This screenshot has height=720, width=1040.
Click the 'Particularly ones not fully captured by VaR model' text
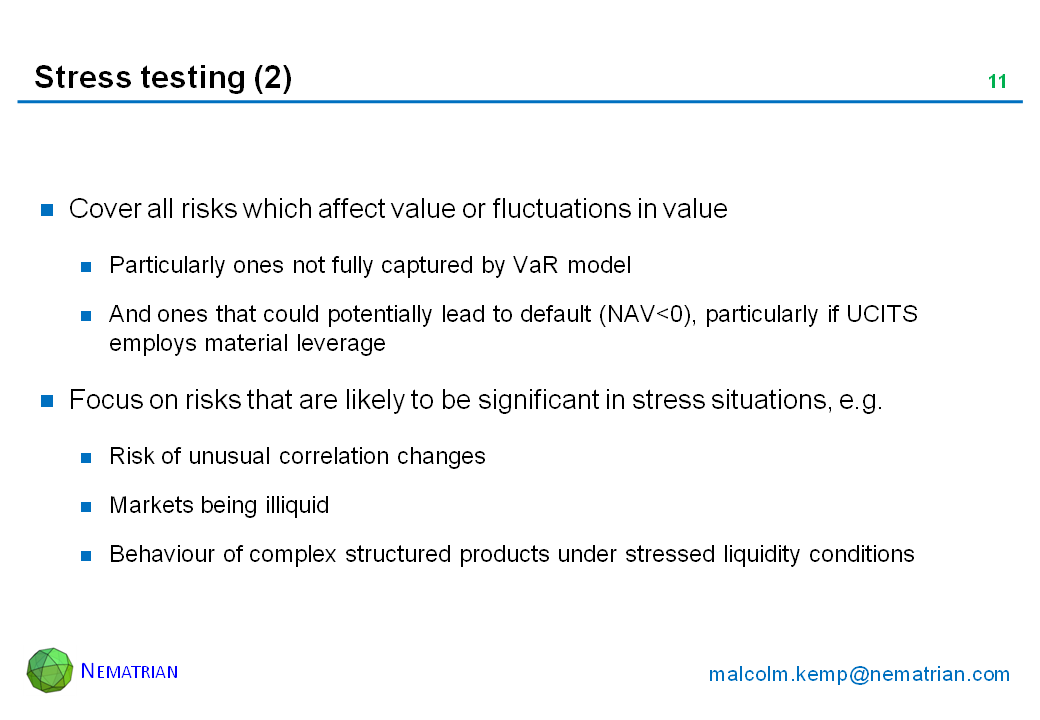tap(370, 265)
